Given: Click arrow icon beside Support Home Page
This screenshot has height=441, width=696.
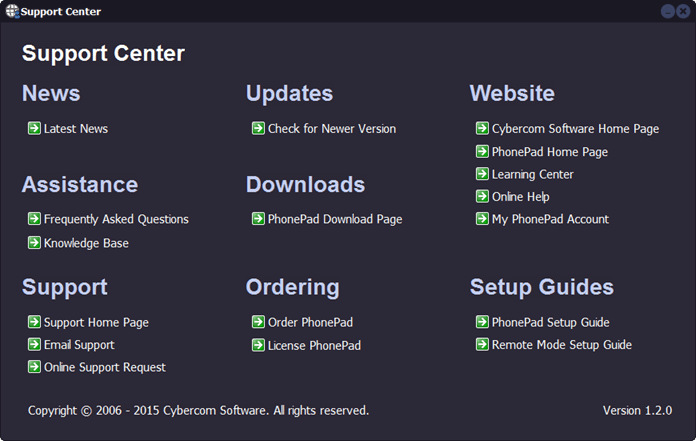Looking at the screenshot, I should coord(34,322).
